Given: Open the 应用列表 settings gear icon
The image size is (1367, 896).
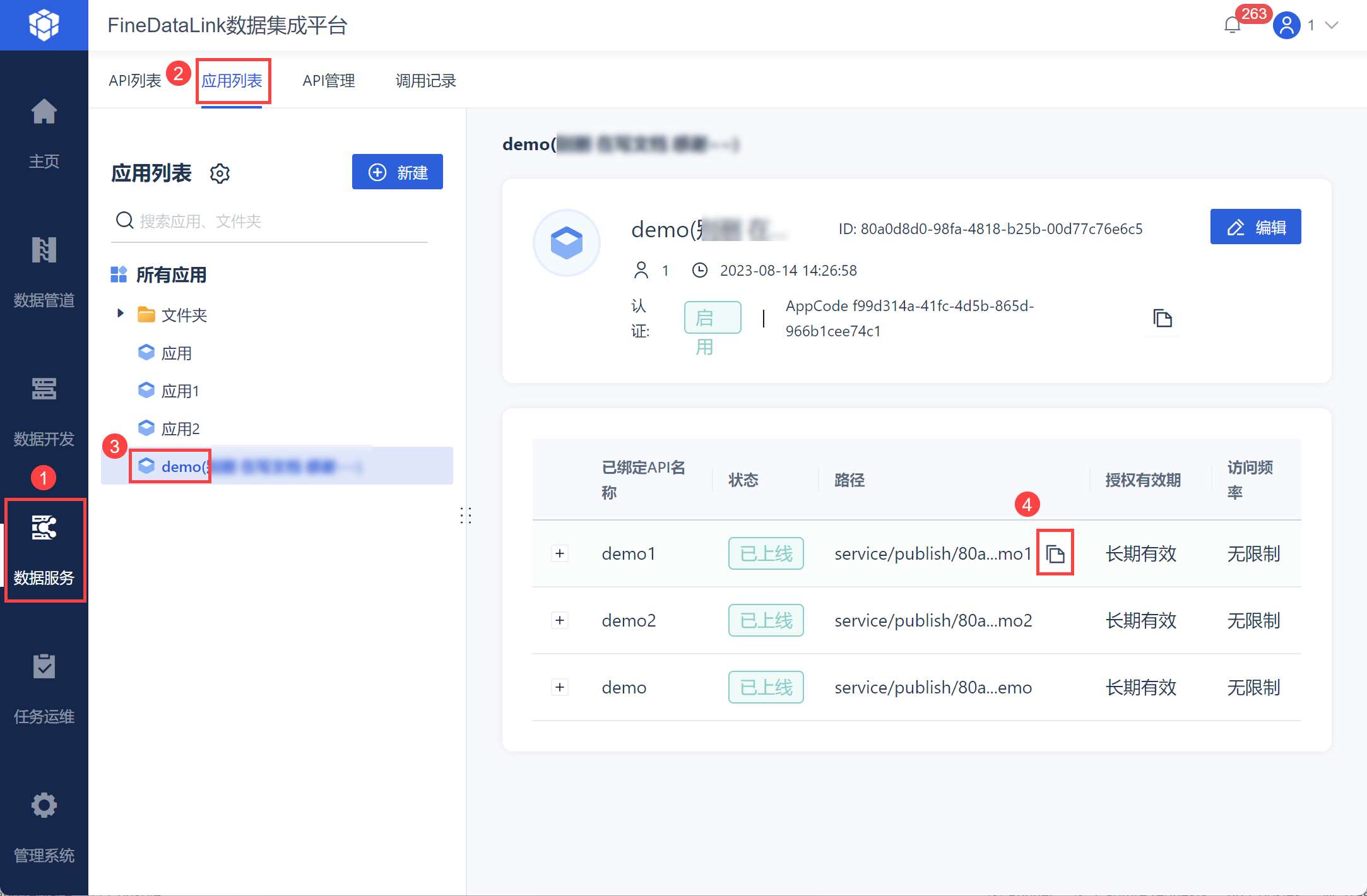Looking at the screenshot, I should (x=220, y=174).
